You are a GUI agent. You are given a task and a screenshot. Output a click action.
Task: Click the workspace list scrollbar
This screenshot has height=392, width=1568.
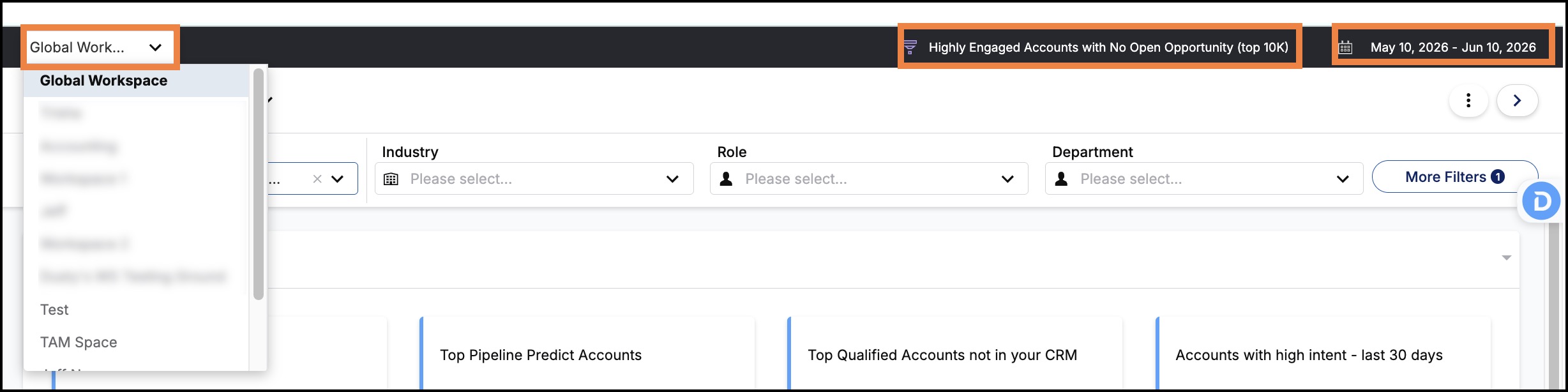pyautogui.click(x=259, y=185)
